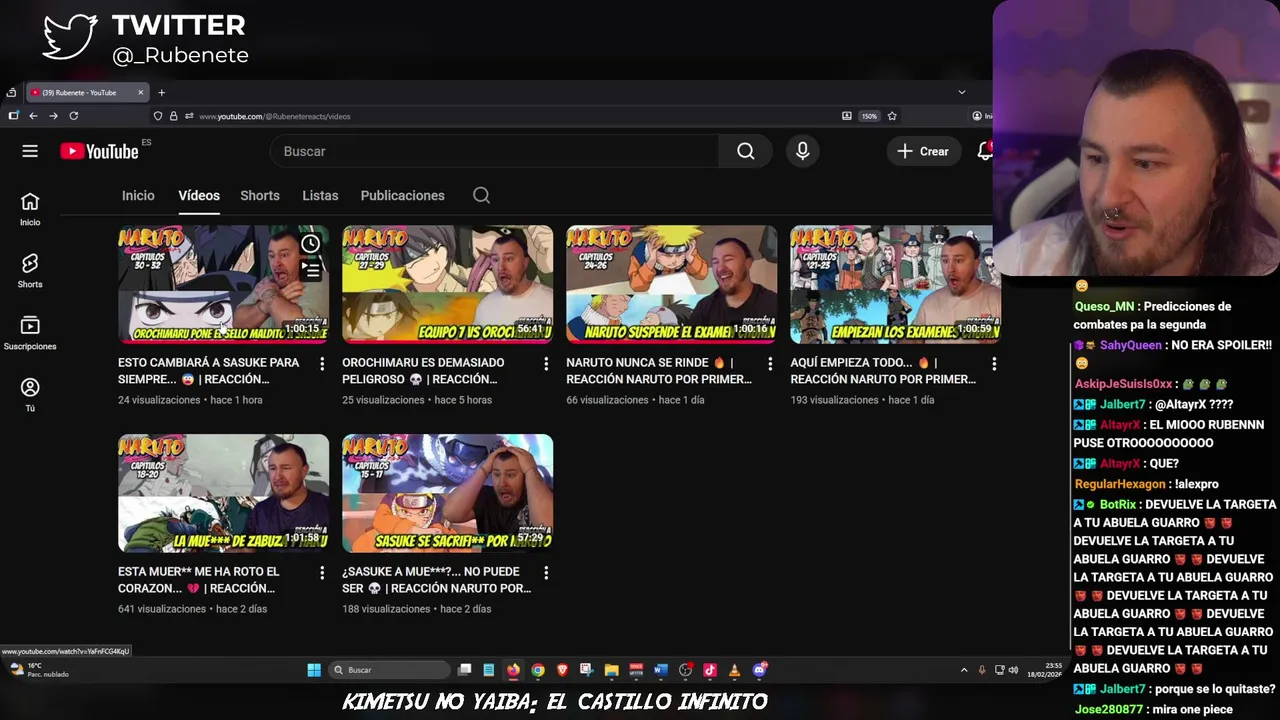Open the 'EQUIPO 7 VS OROCHIMARU' thumbnail
This screenshot has width=1280, height=720.
(447, 284)
